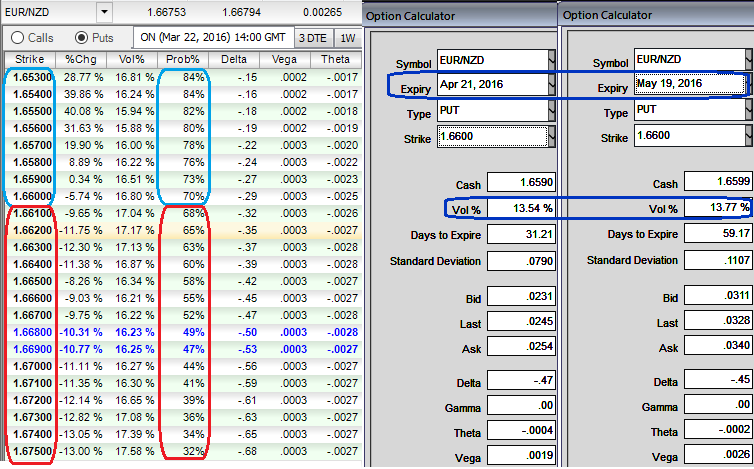
Task: Select the Calls radio button
Action: pyautogui.click(x=16, y=37)
